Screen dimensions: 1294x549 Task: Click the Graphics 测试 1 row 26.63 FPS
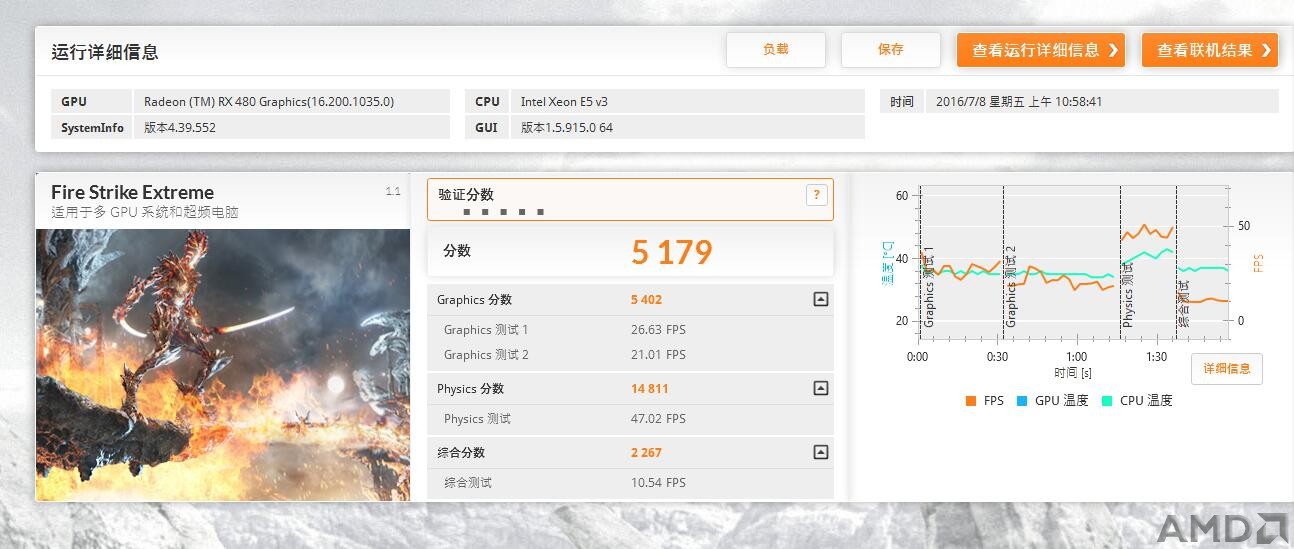[x=631, y=330]
